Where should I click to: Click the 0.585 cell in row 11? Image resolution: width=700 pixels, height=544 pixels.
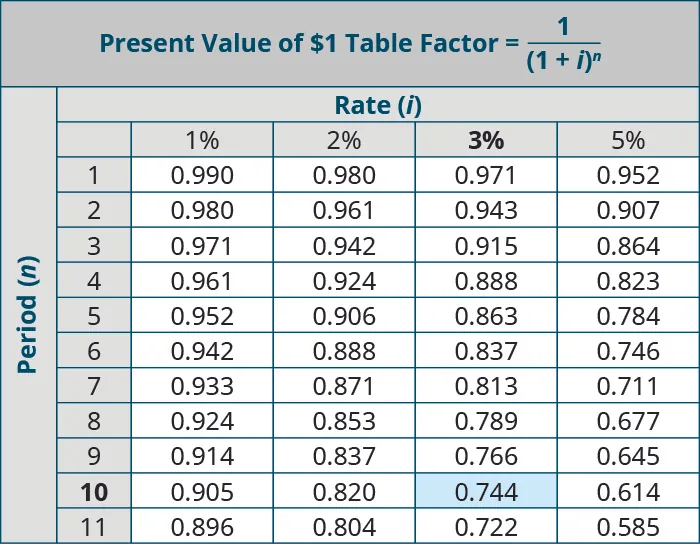628,526
